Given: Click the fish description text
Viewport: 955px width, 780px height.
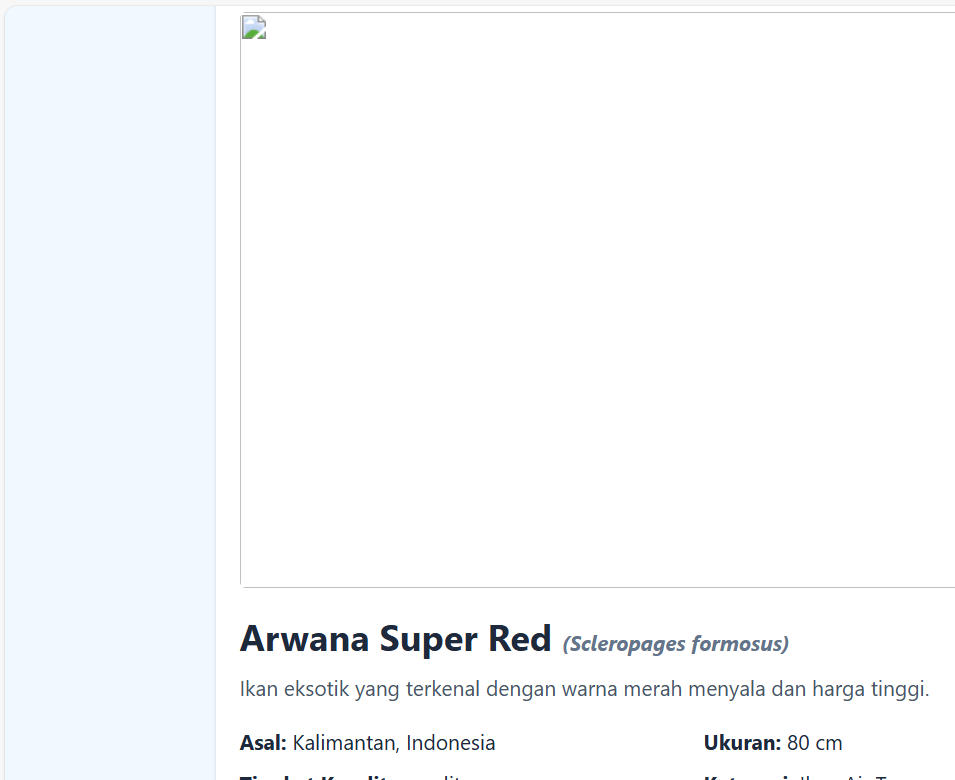Looking at the screenshot, I should [585, 689].
